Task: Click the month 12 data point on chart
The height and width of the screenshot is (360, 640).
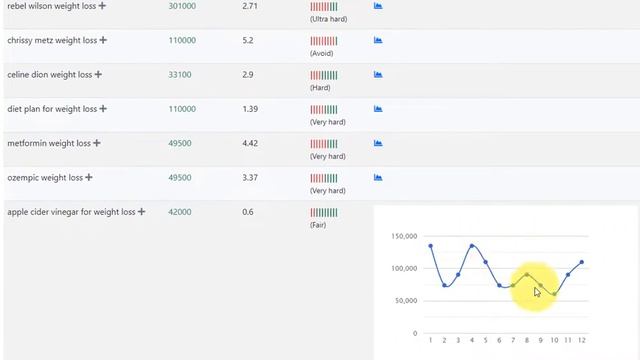Action: click(x=582, y=262)
